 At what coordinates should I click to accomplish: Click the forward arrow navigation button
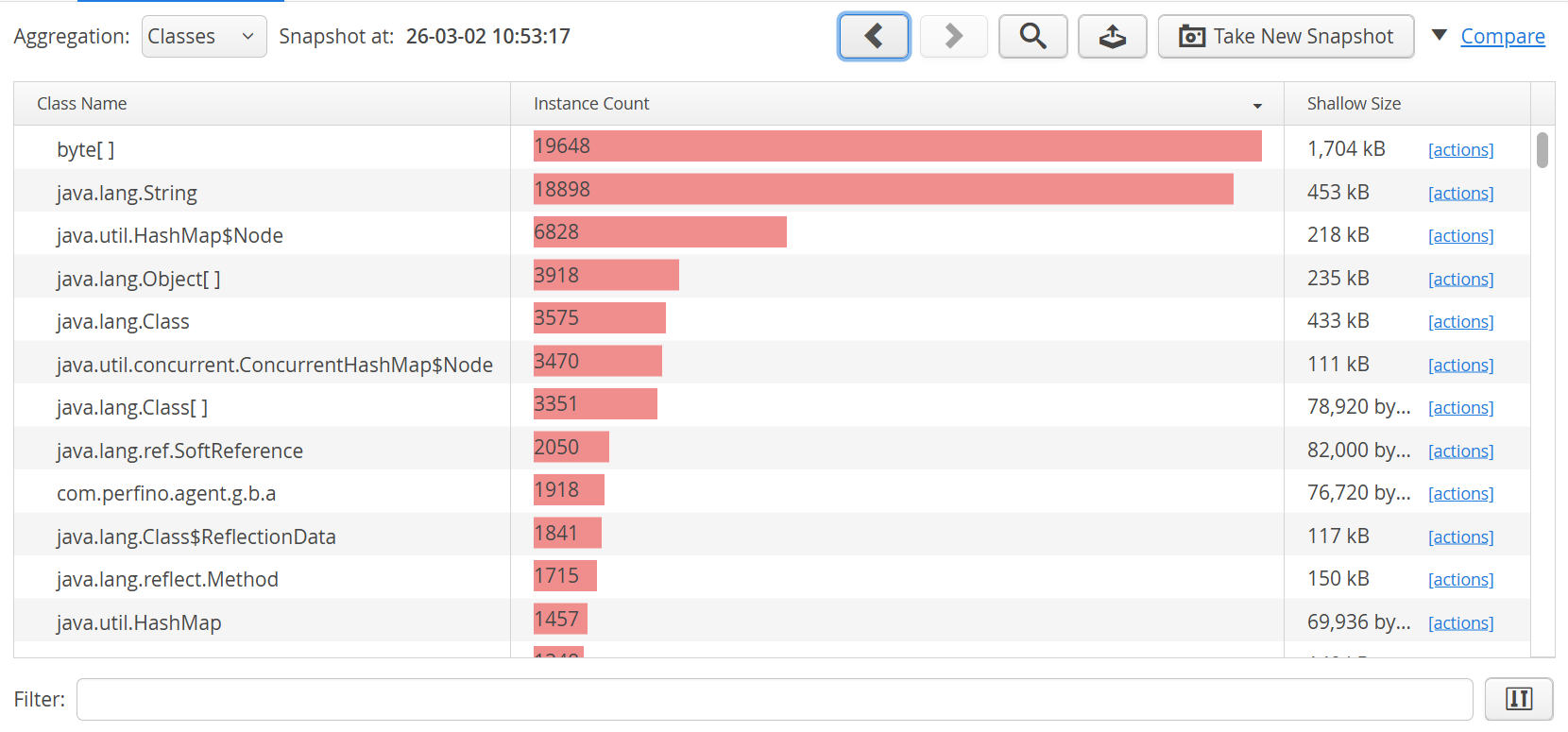953,37
